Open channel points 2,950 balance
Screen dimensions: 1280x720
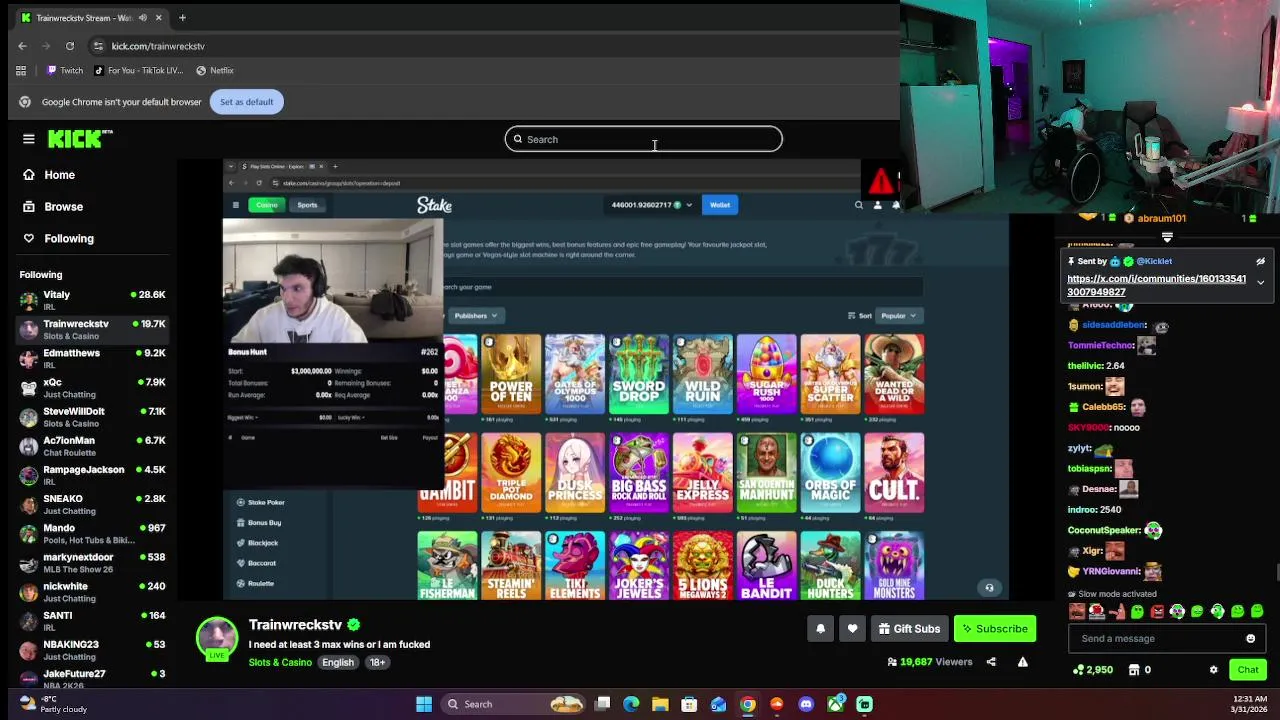tap(1092, 670)
